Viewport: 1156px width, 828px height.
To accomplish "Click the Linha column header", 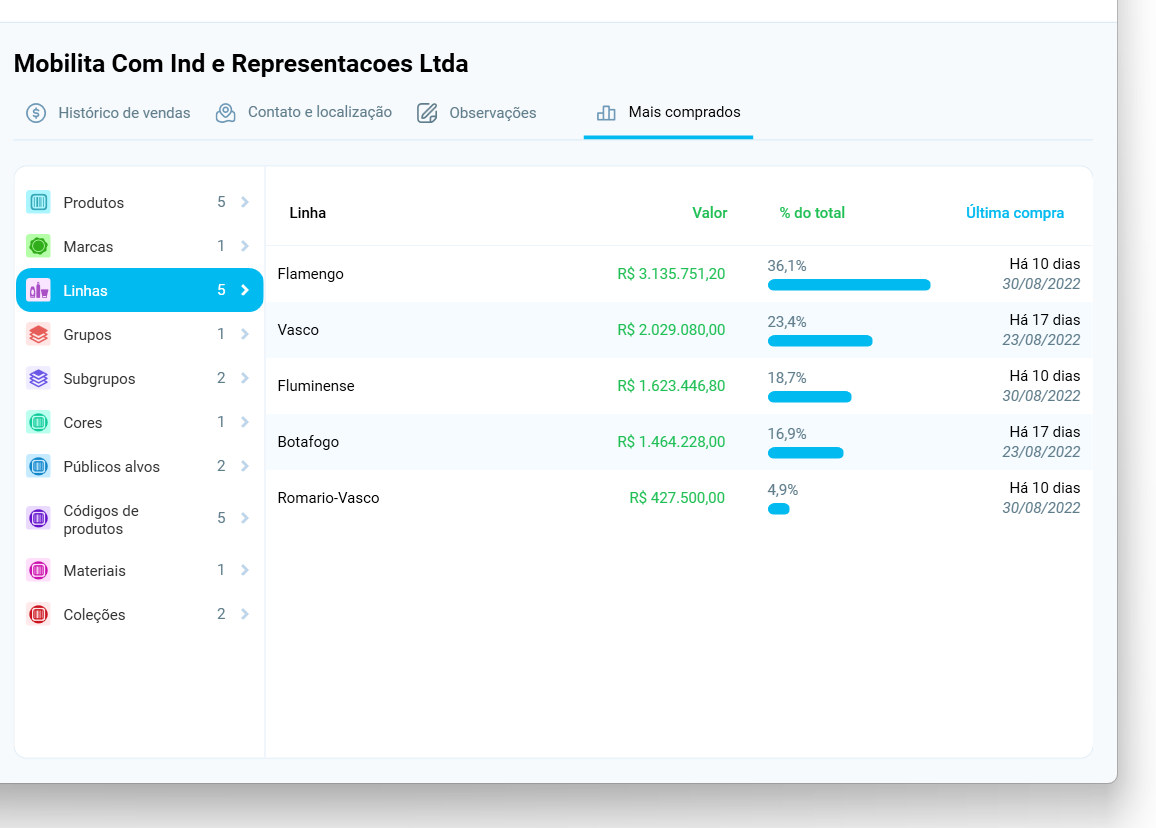I will tap(307, 213).
